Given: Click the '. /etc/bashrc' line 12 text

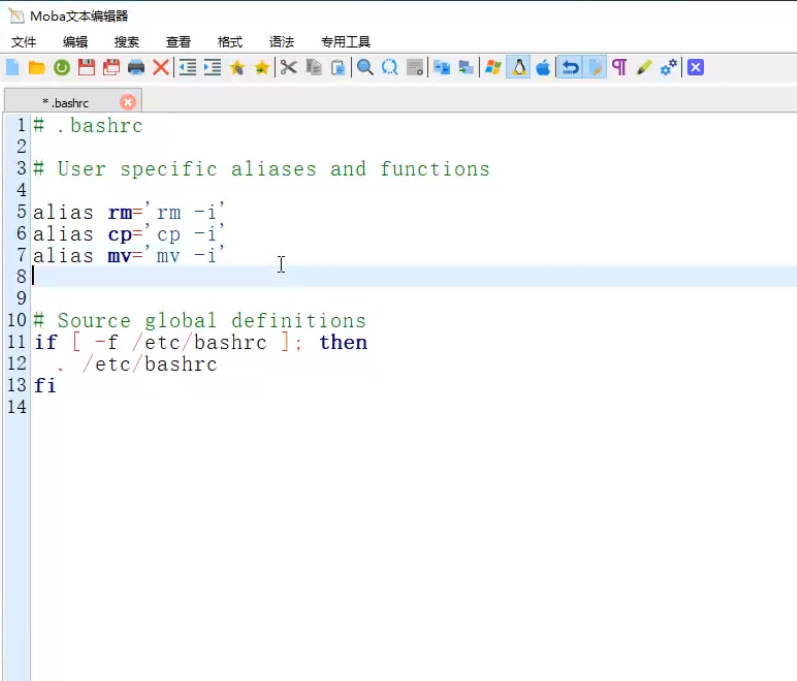Looking at the screenshot, I should click(137, 364).
